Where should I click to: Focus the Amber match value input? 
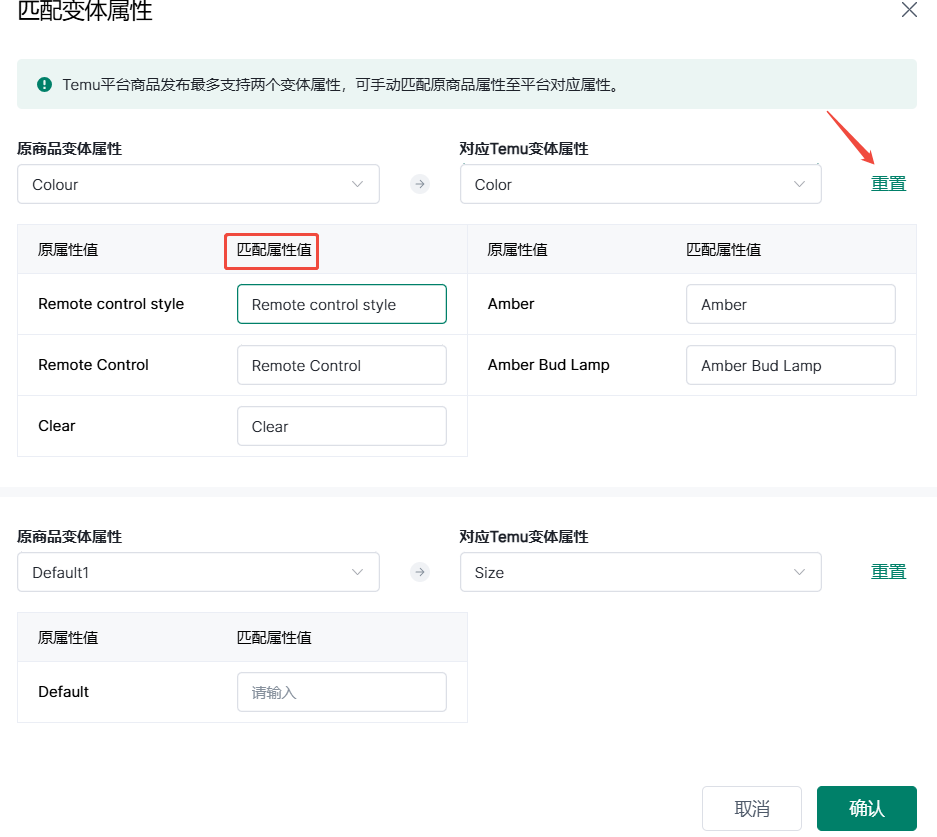click(x=791, y=304)
